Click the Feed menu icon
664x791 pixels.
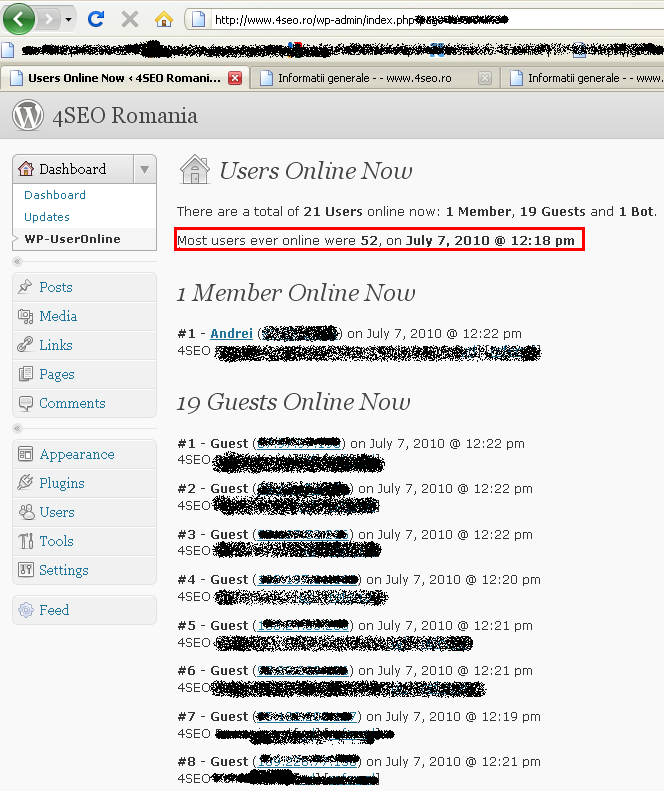[26, 610]
